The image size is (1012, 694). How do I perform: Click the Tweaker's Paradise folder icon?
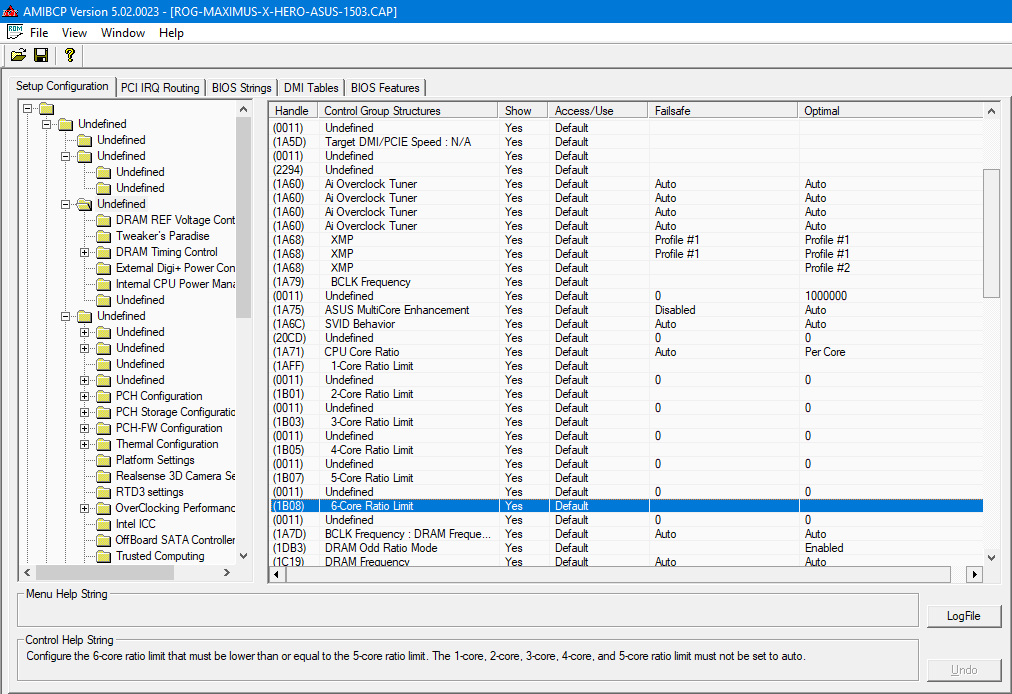103,236
